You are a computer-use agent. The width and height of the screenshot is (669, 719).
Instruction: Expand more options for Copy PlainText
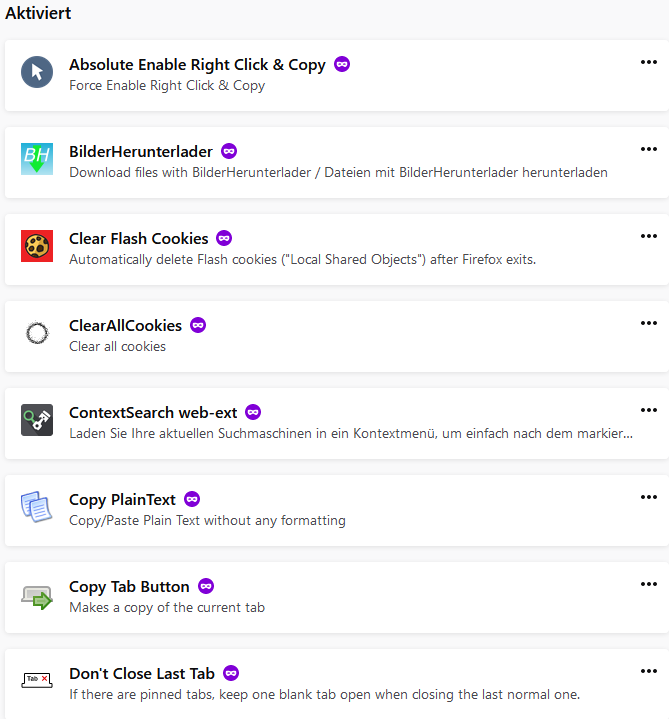(649, 497)
